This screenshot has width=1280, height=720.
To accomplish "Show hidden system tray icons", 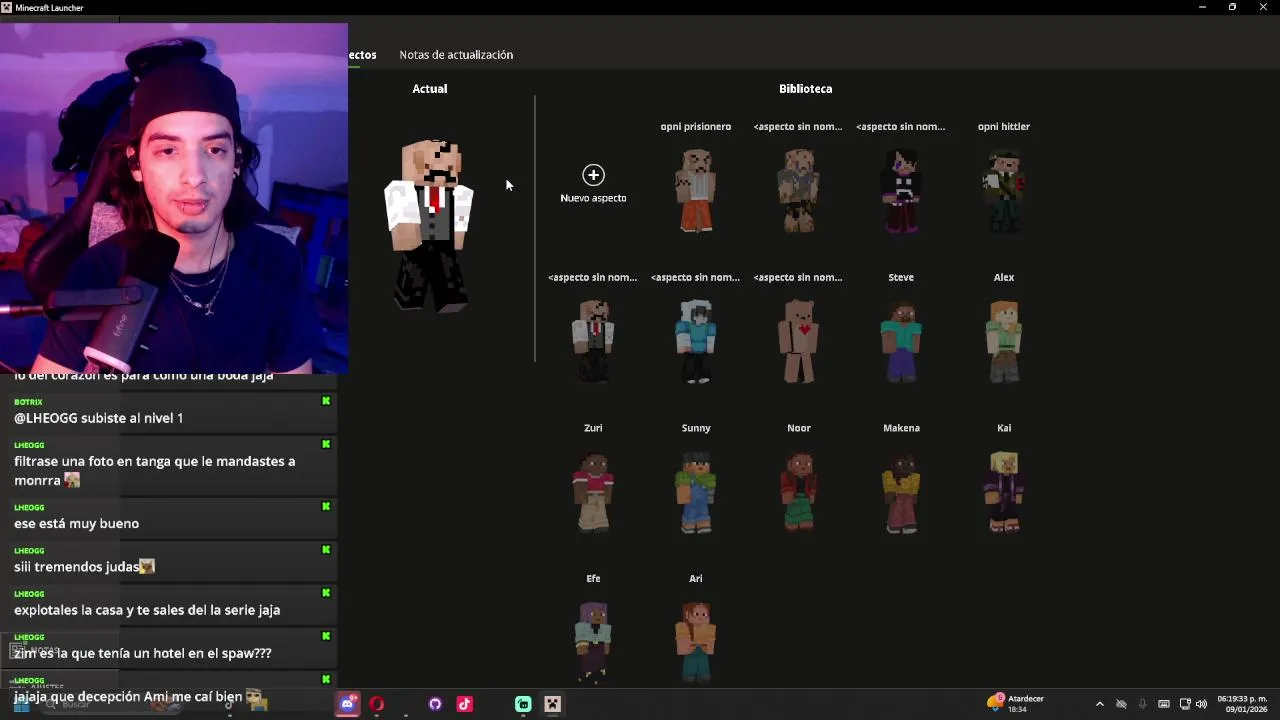I will [x=1100, y=704].
